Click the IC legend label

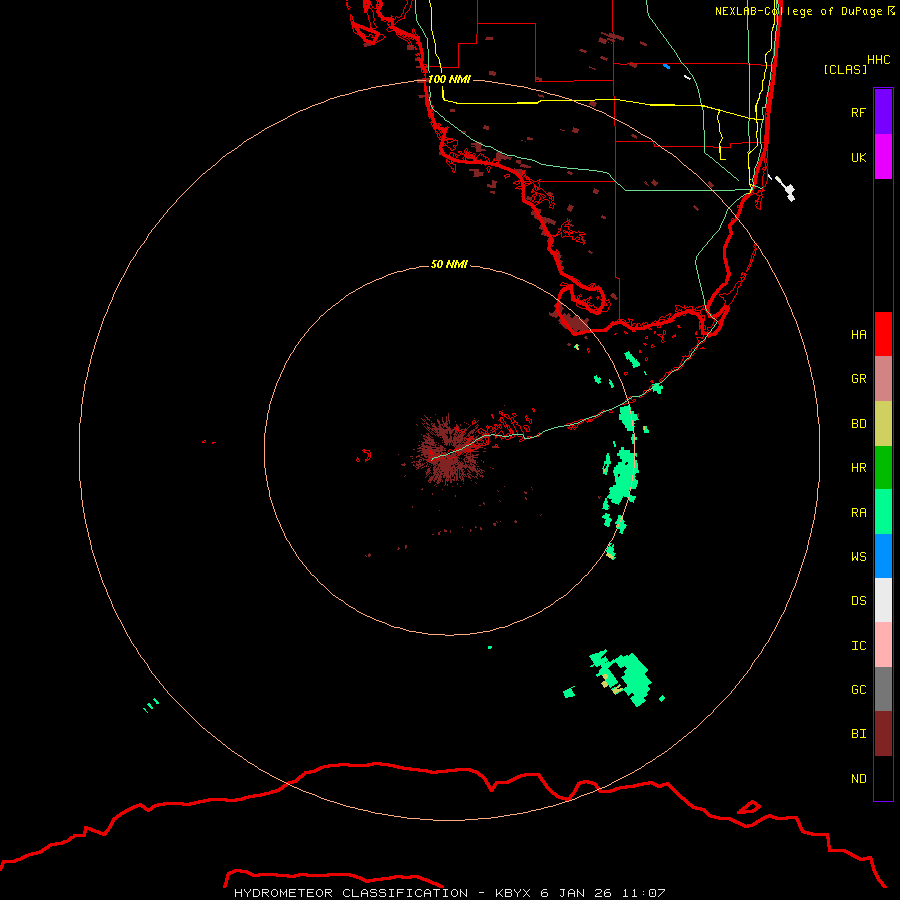click(x=858, y=646)
